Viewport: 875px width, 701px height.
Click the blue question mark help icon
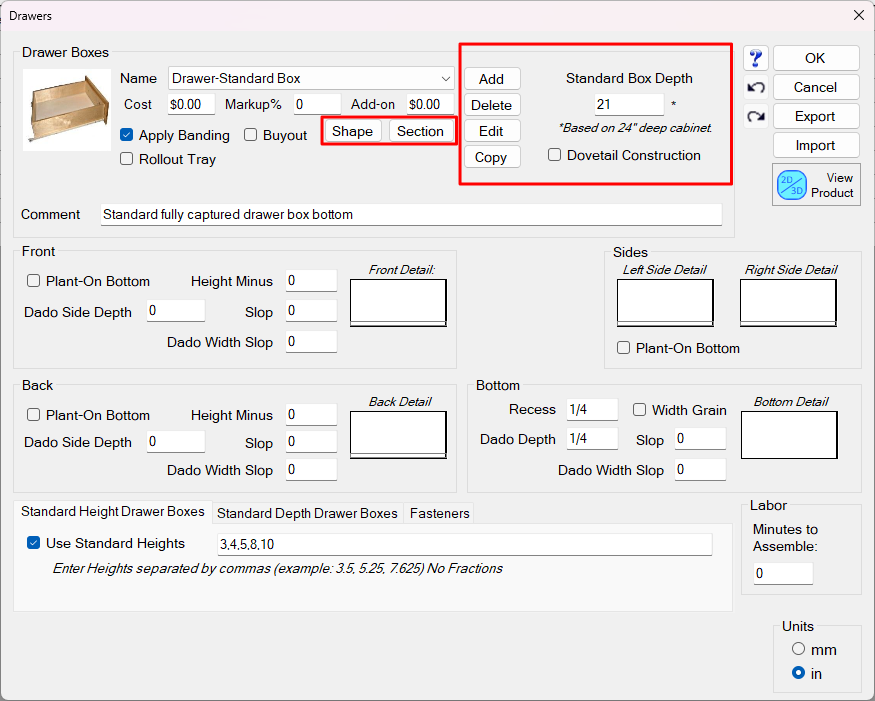pyautogui.click(x=756, y=59)
